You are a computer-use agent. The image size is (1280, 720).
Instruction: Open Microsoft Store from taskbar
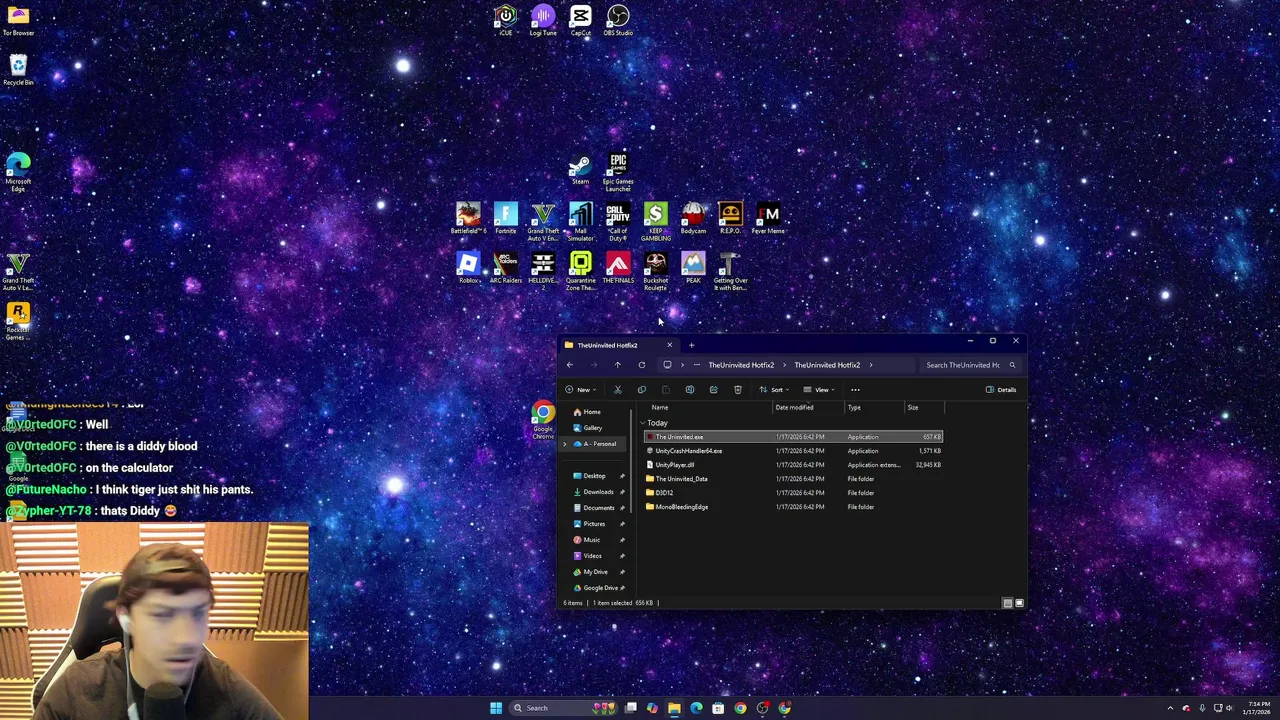[718, 708]
